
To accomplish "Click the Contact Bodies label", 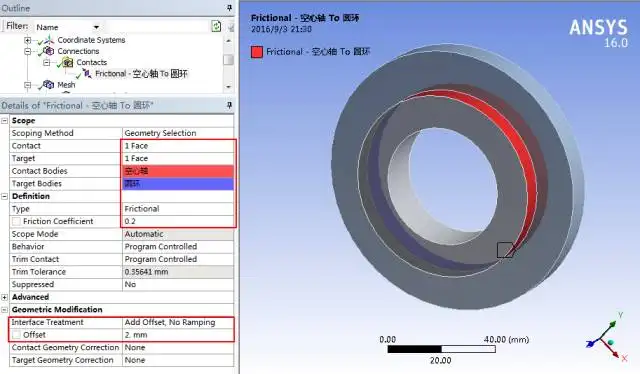I will (39, 171).
